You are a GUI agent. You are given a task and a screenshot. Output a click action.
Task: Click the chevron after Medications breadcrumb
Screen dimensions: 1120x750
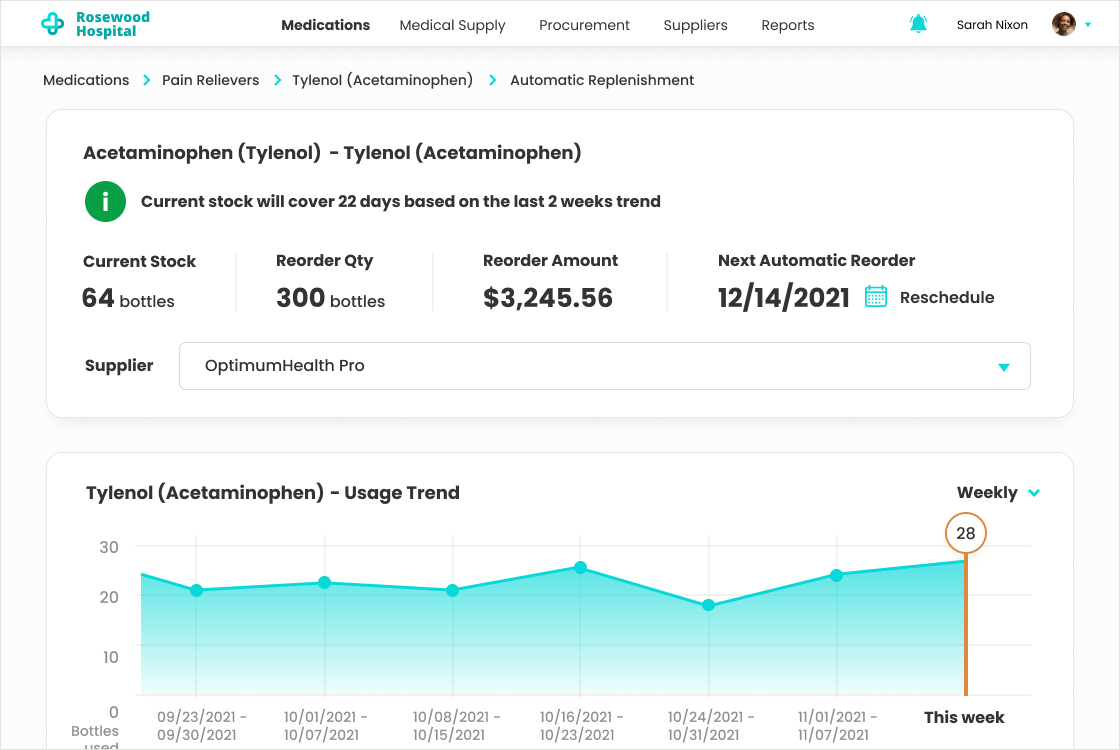click(x=146, y=80)
